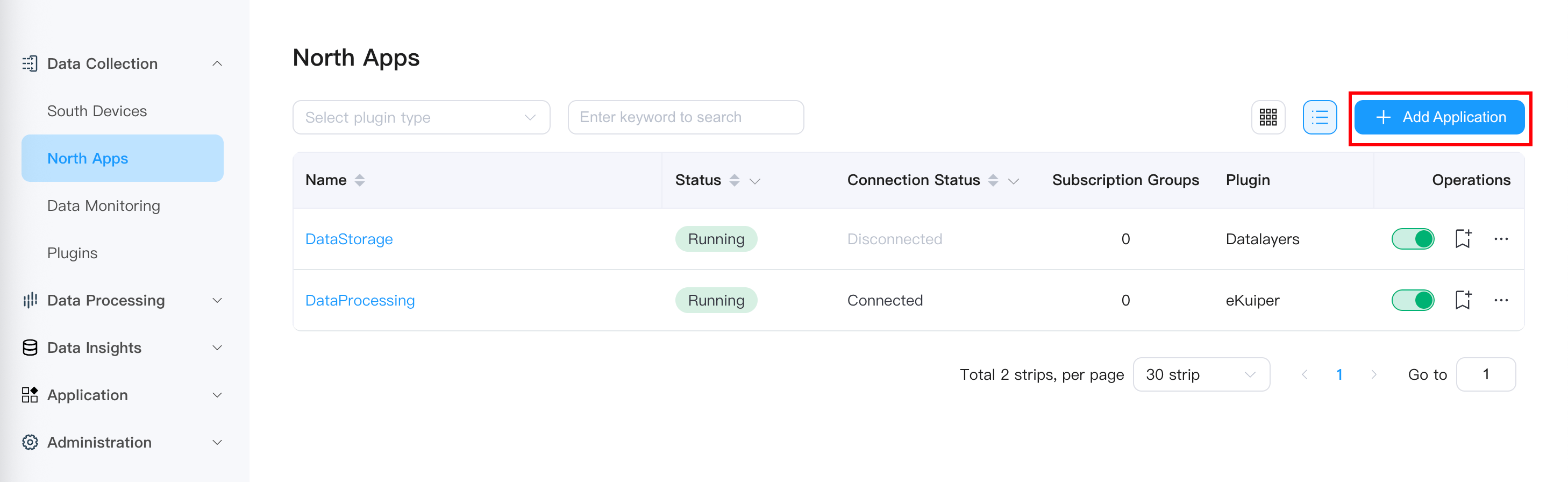Disable the DataStorage application toggle

tap(1412, 238)
